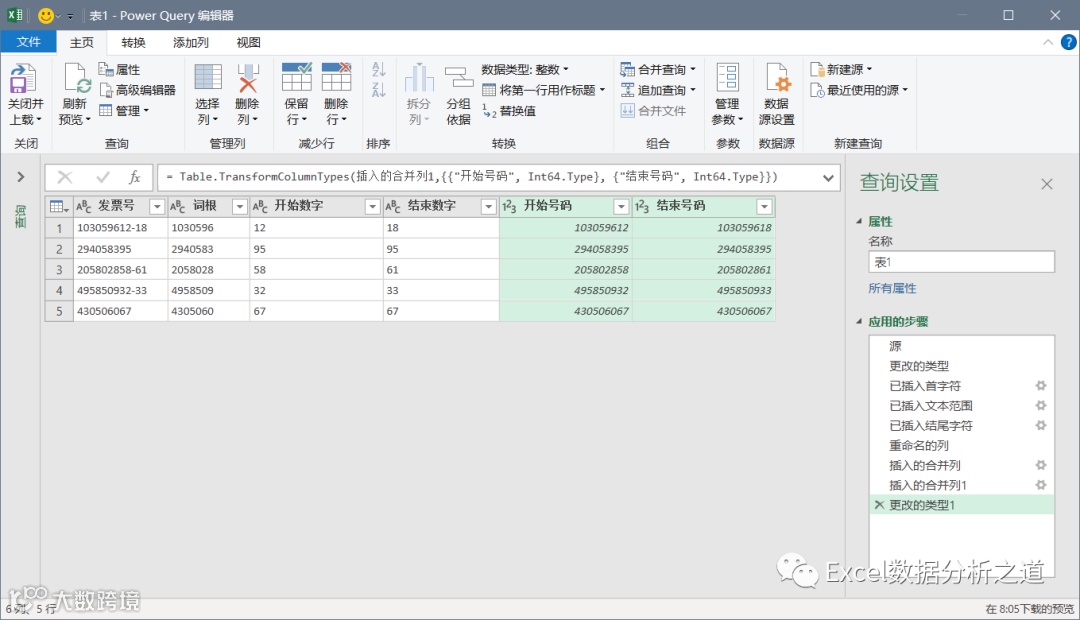Switch to the 添加列 add column tab

coord(191,43)
